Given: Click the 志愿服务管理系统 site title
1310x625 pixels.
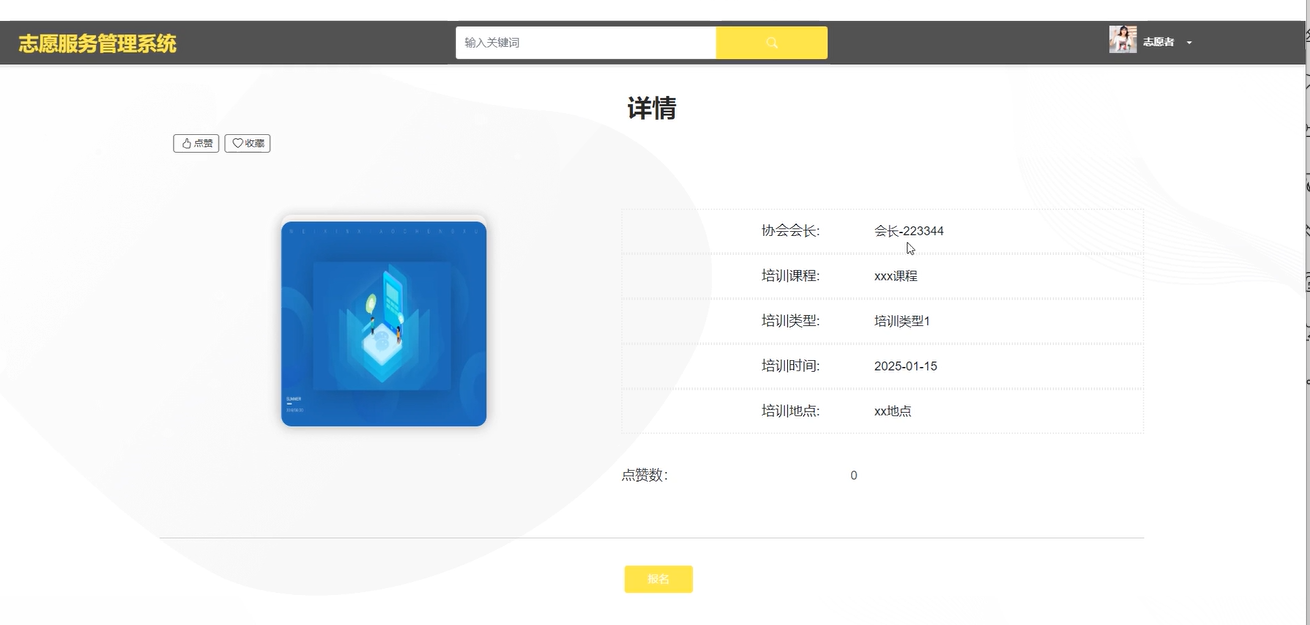Looking at the screenshot, I should pyautogui.click(x=98, y=44).
